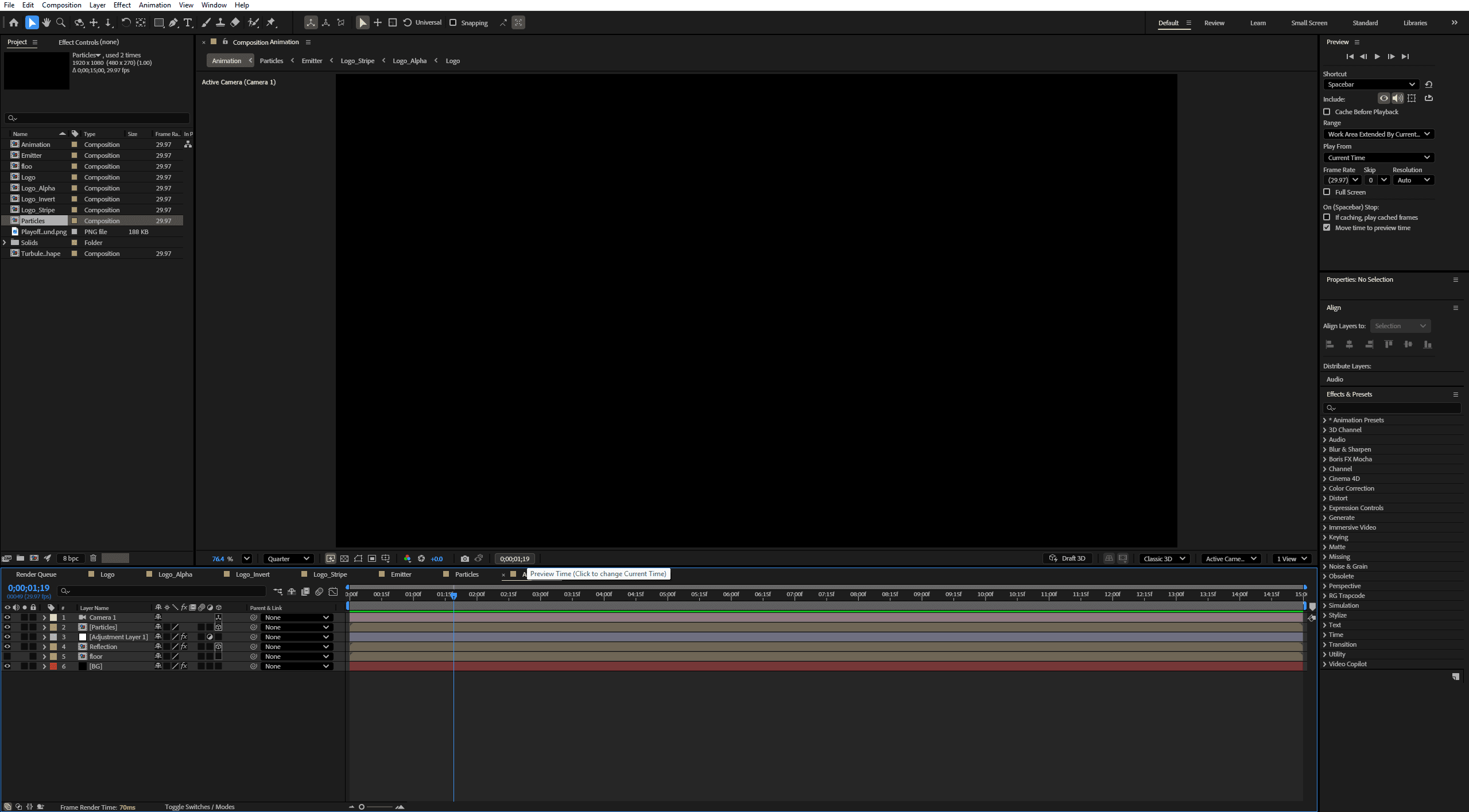
Task: Enable Cache Before Playback checkbox
Action: pyautogui.click(x=1327, y=112)
